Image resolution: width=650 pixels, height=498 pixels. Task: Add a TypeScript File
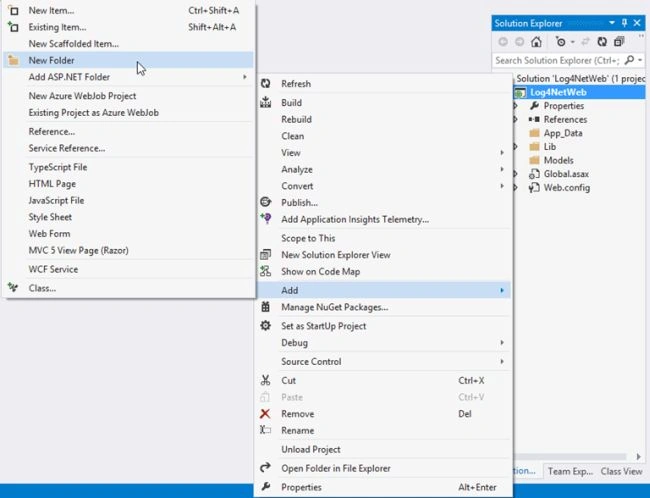[x=129, y=167]
